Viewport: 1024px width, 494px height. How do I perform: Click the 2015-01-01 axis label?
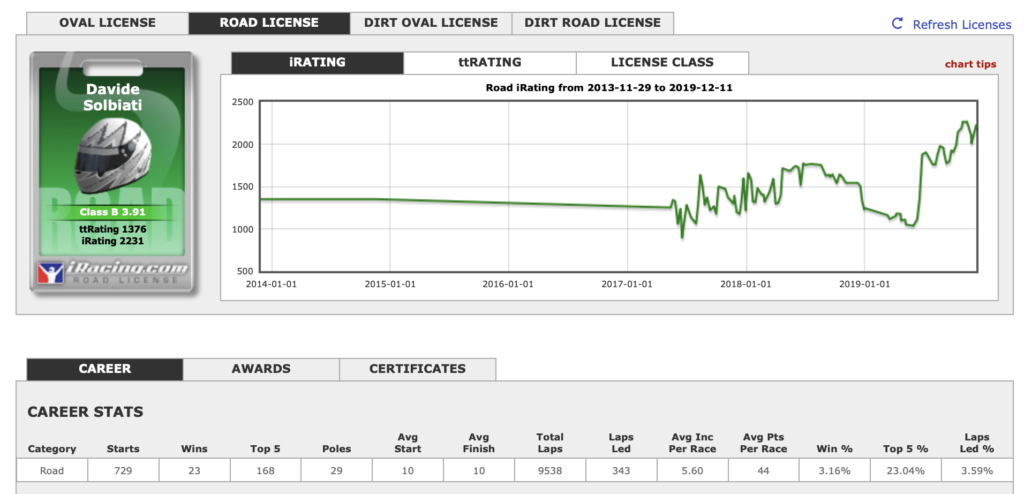[x=390, y=284]
